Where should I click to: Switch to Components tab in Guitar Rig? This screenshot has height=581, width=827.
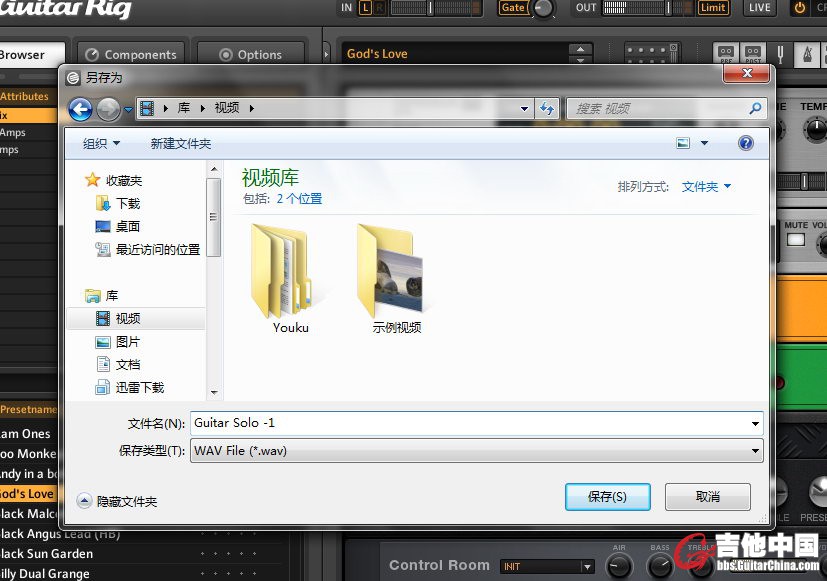[x=131, y=55]
